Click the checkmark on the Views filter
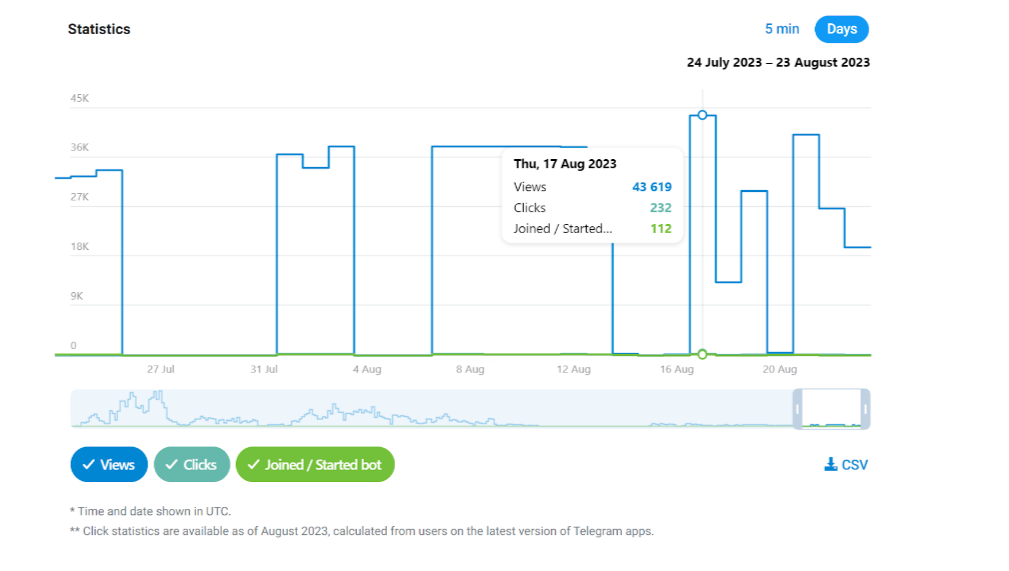The image size is (1009, 571). (x=89, y=465)
